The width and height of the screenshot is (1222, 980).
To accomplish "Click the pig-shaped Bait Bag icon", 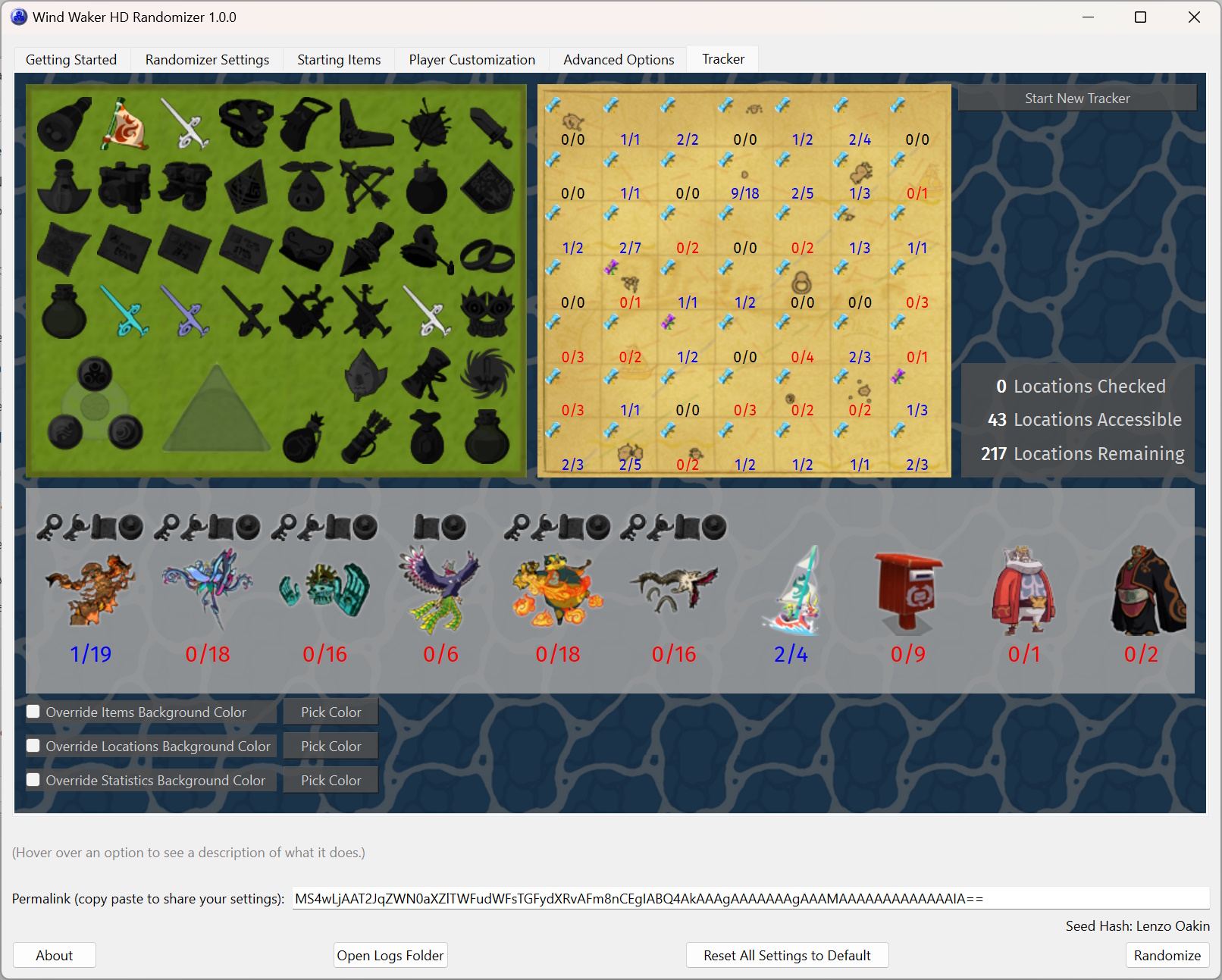I will tap(306, 186).
